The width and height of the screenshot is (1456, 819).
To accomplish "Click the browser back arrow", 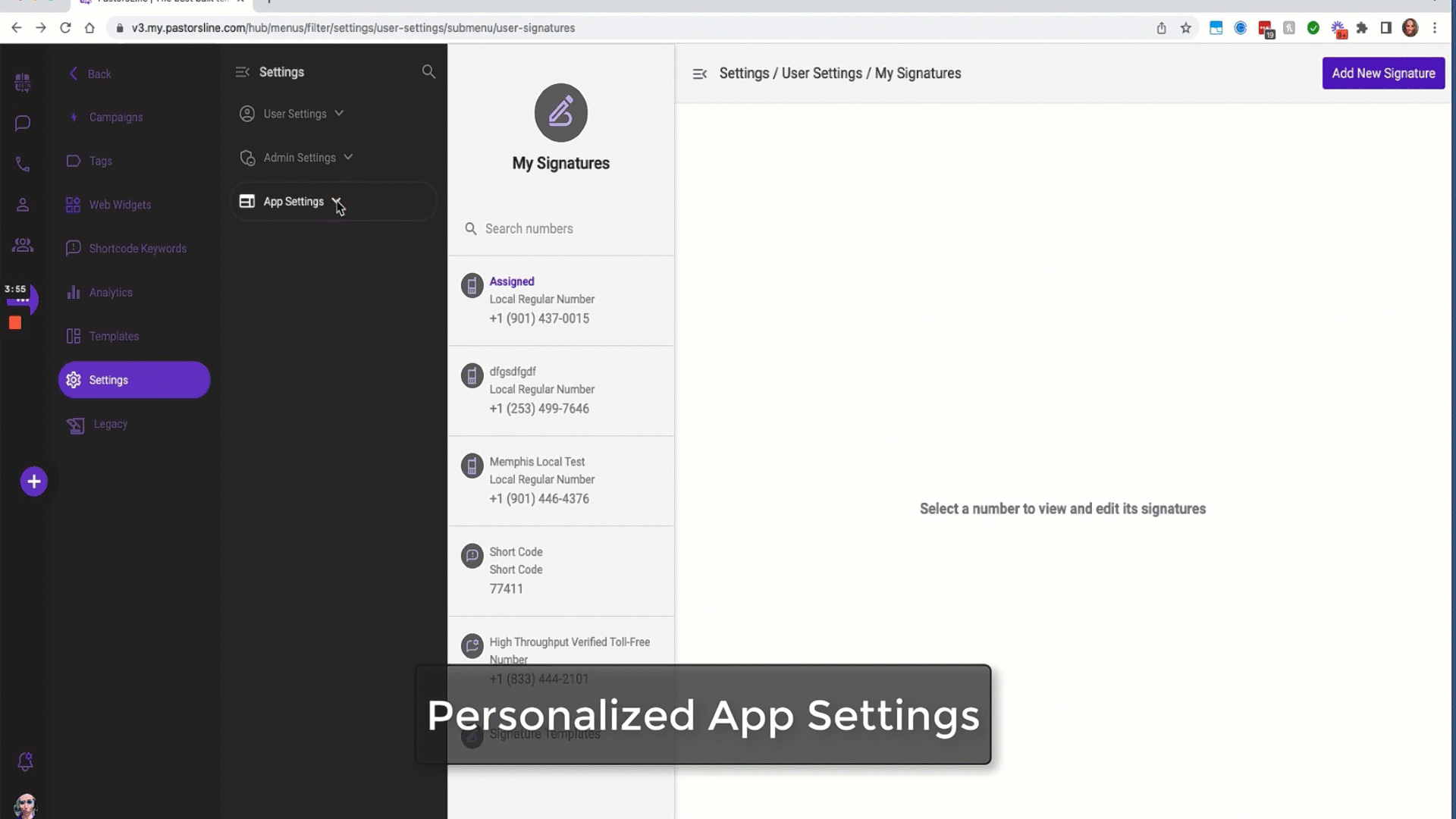I will tap(16, 28).
